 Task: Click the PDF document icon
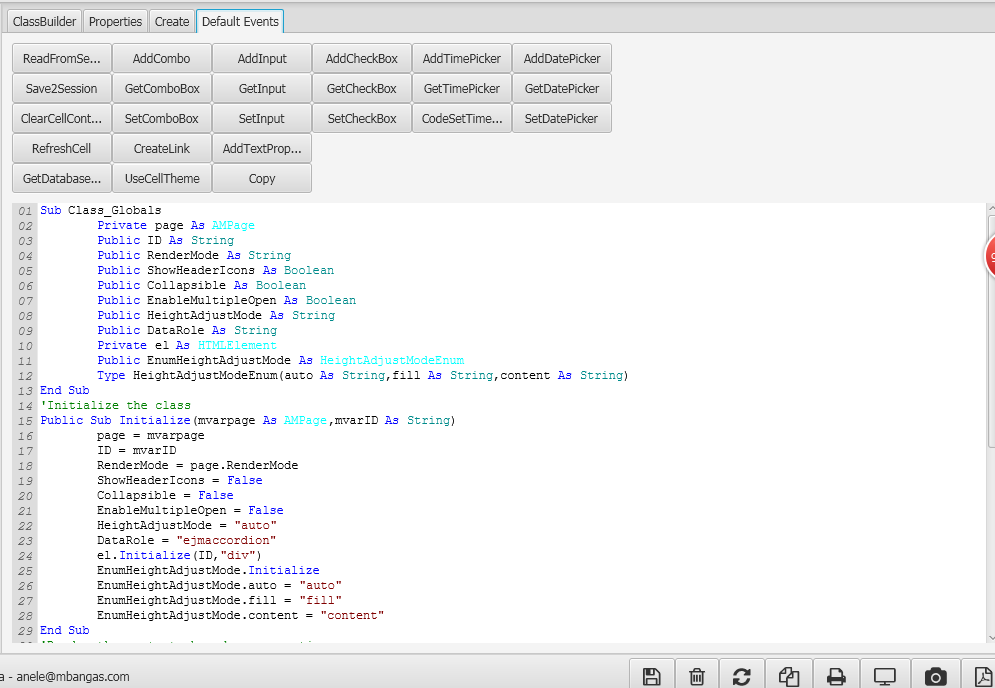(x=981, y=676)
